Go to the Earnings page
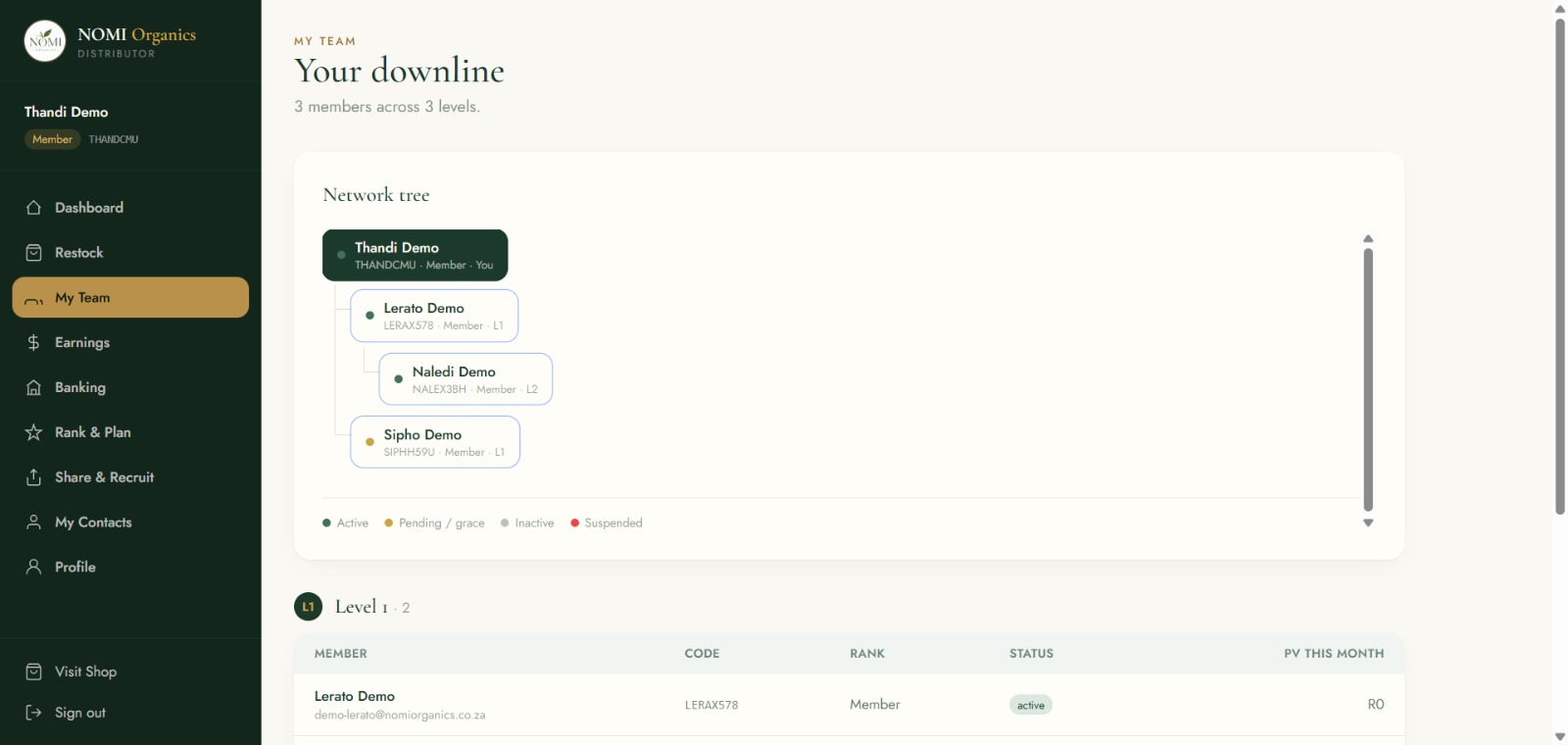Image resolution: width=1568 pixels, height=745 pixels. (x=130, y=342)
